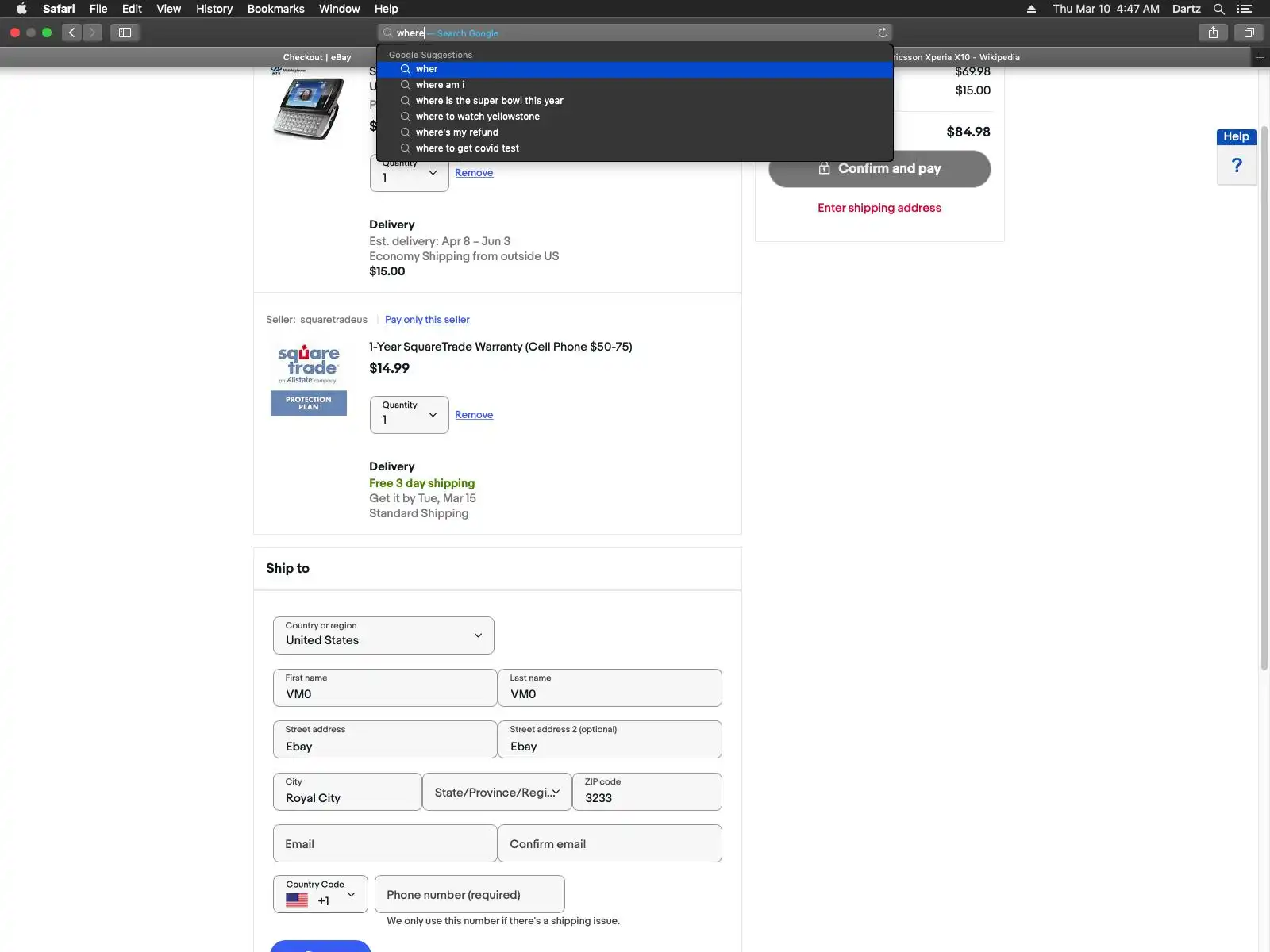Click the eject icon in the menu bar
1270x952 pixels.
click(x=1031, y=9)
